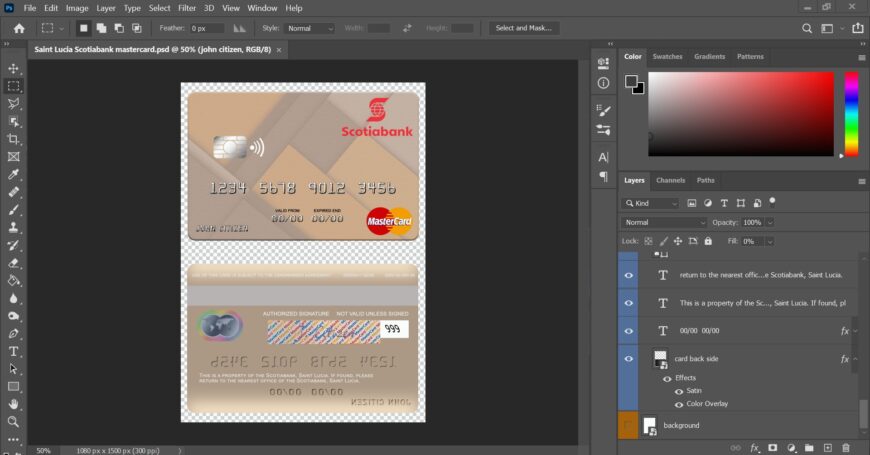Toggle visibility of layer Effects

667,378
